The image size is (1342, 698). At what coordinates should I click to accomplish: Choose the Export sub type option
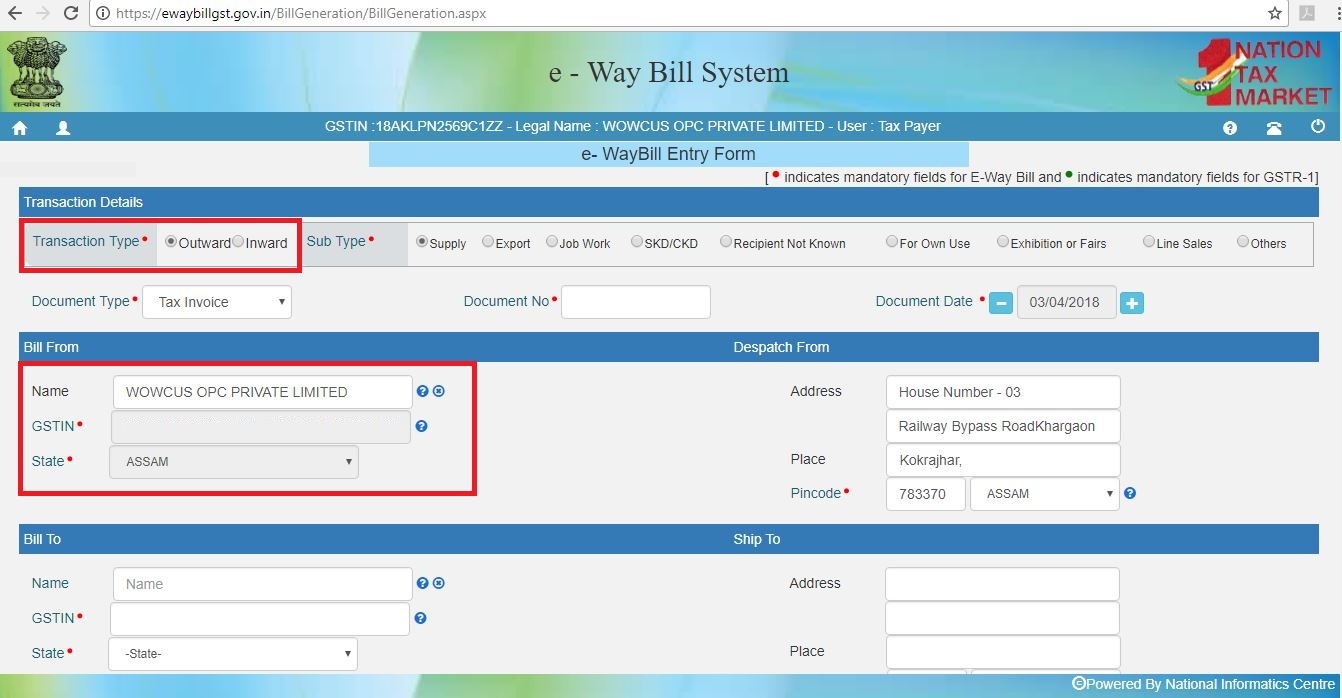[488, 241]
